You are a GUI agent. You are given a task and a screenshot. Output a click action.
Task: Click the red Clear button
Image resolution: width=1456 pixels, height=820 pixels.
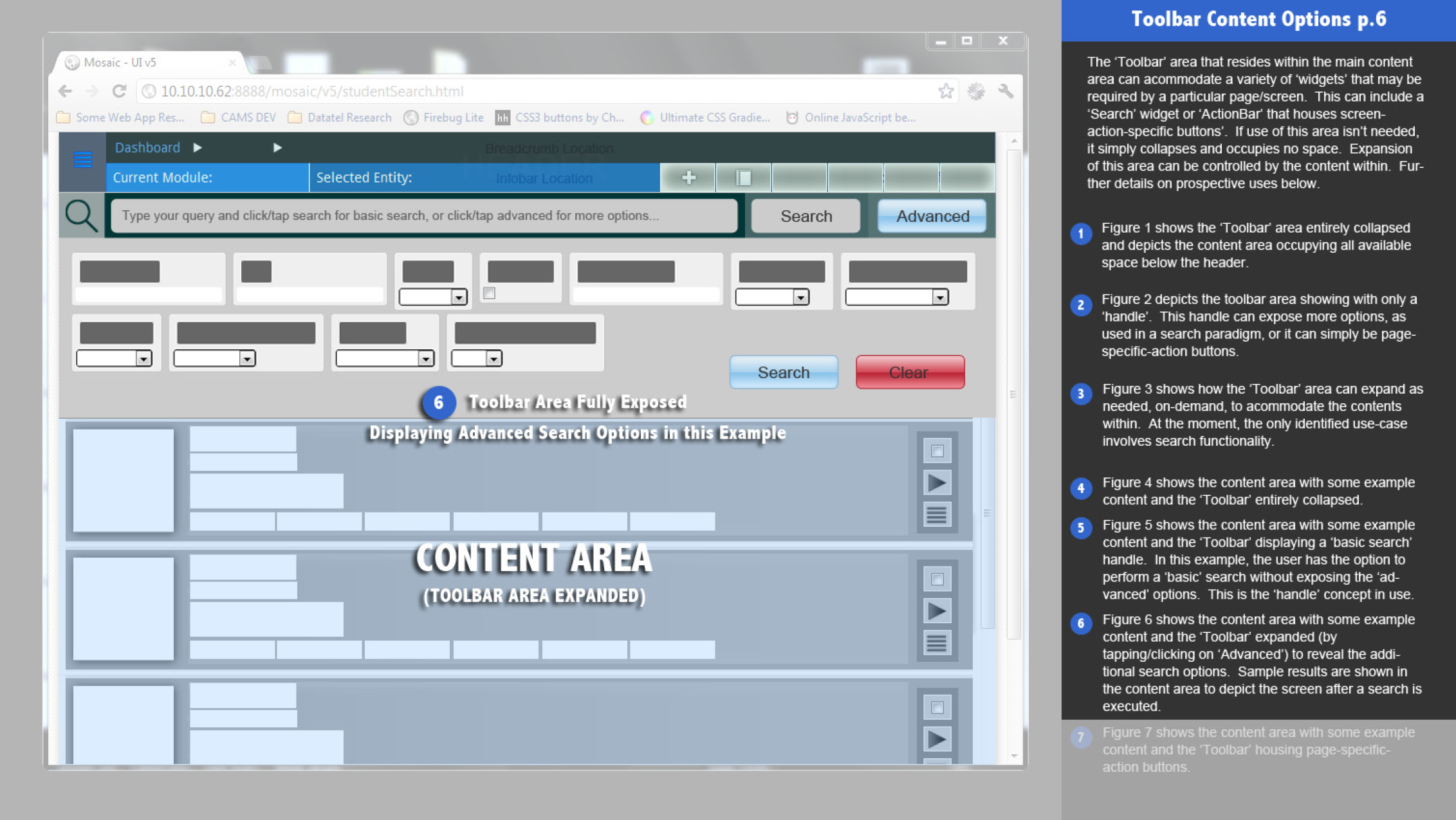coord(909,372)
